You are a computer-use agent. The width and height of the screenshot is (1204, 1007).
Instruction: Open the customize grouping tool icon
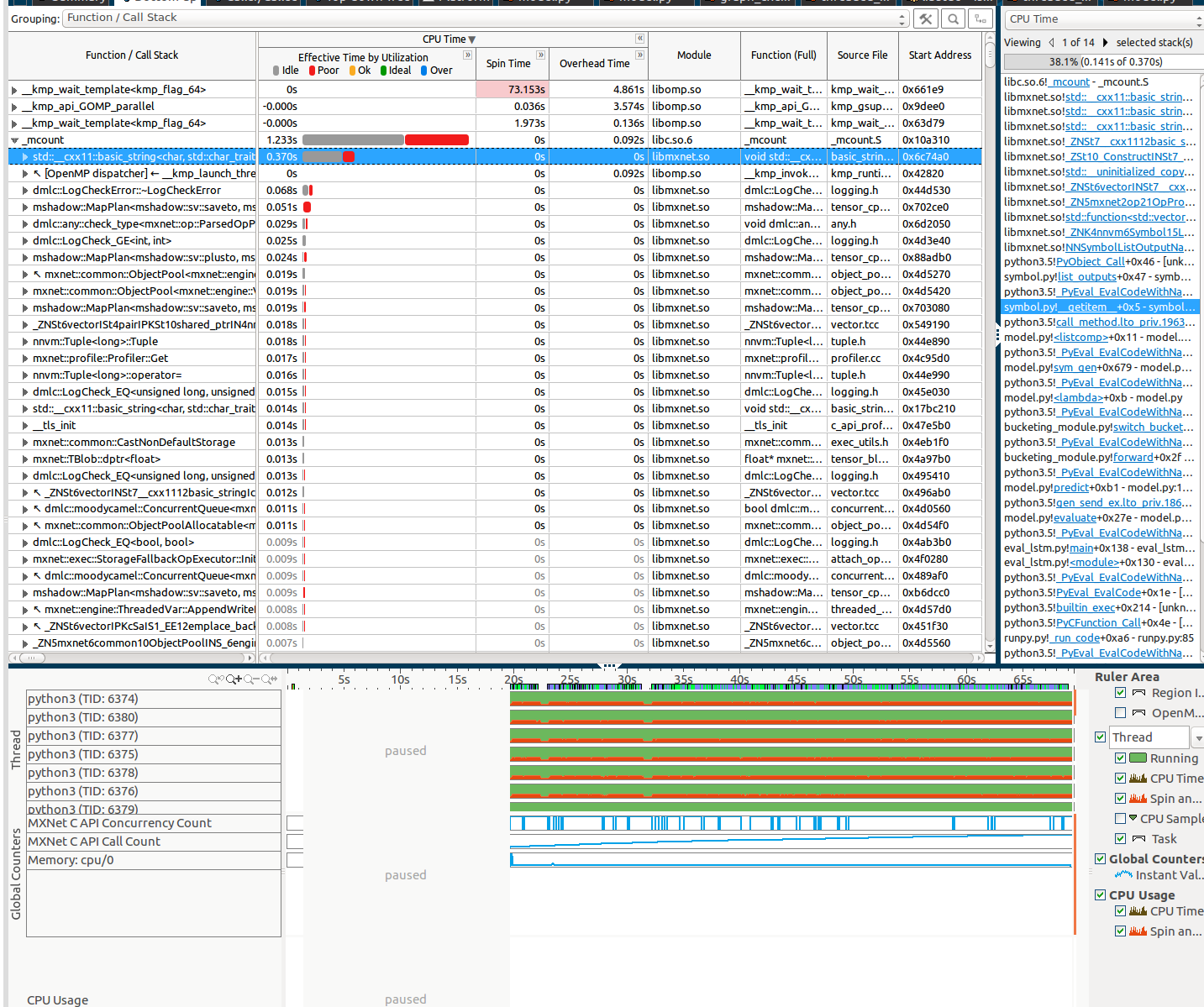click(925, 18)
